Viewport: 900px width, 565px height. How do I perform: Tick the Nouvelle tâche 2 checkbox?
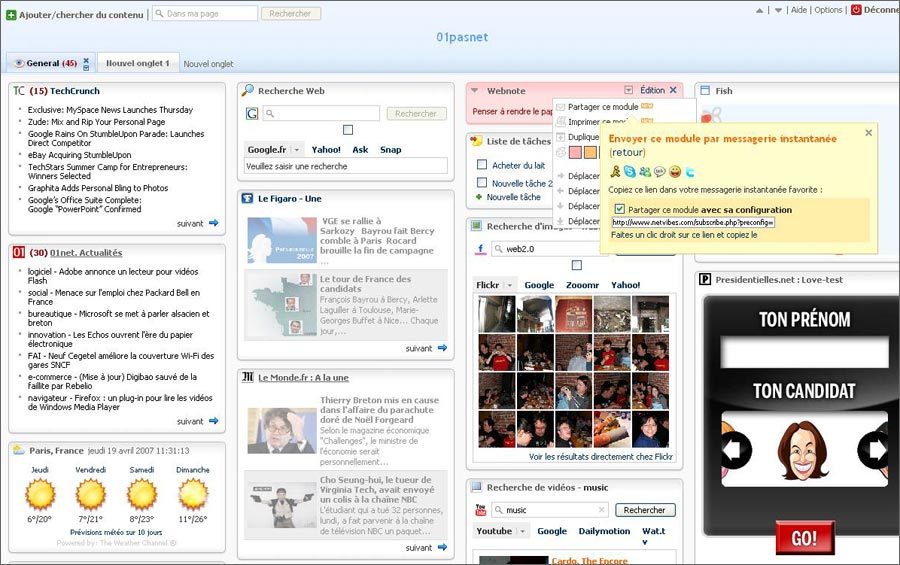(x=482, y=183)
